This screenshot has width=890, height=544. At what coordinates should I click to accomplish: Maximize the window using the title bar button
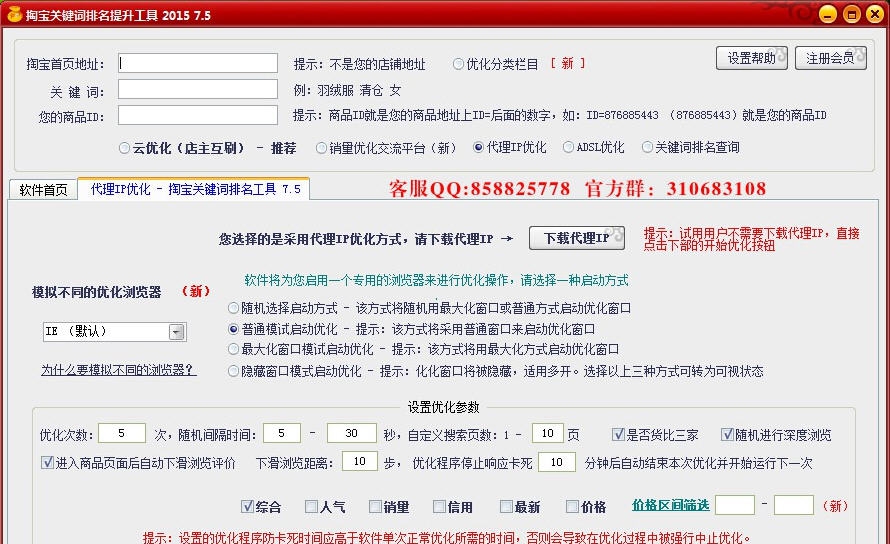pyautogui.click(x=852, y=14)
